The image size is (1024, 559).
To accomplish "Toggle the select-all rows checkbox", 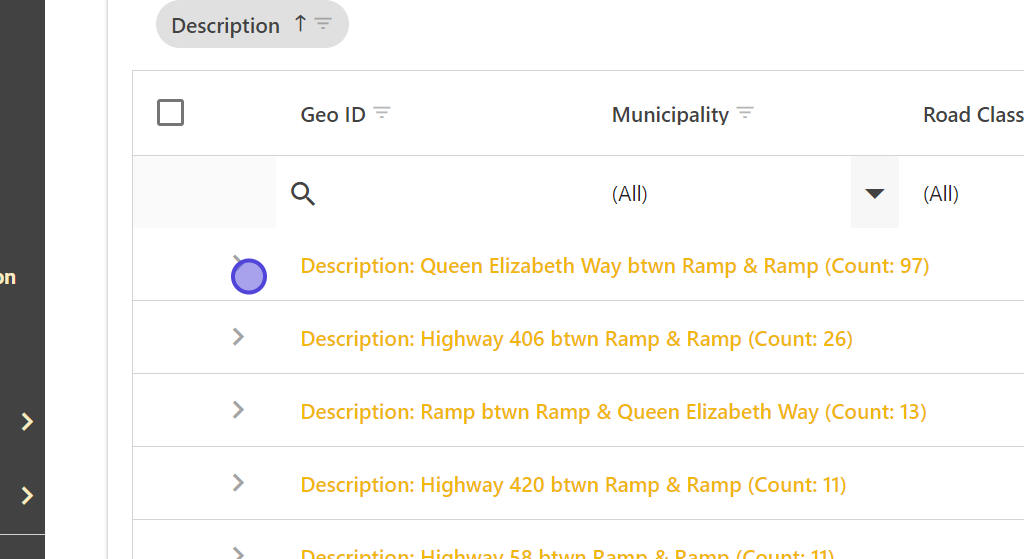I will point(171,113).
